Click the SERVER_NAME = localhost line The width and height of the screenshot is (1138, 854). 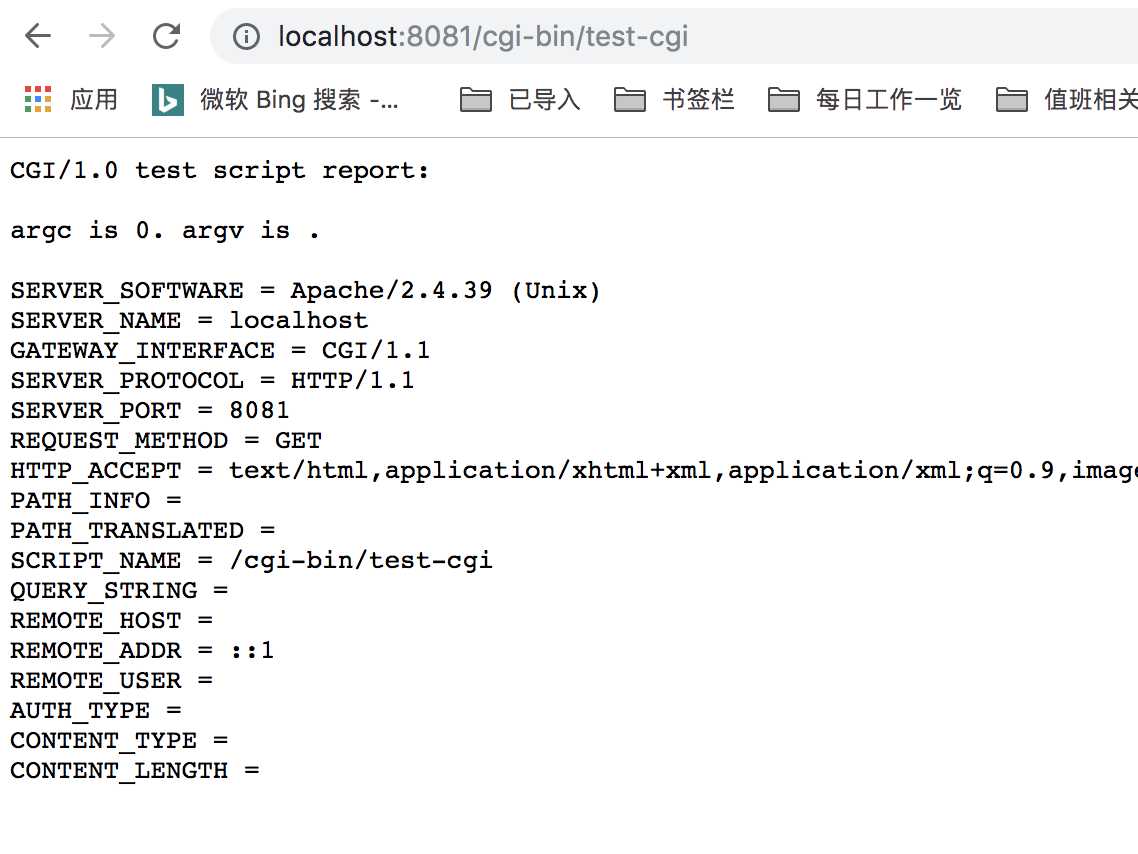pos(189,321)
